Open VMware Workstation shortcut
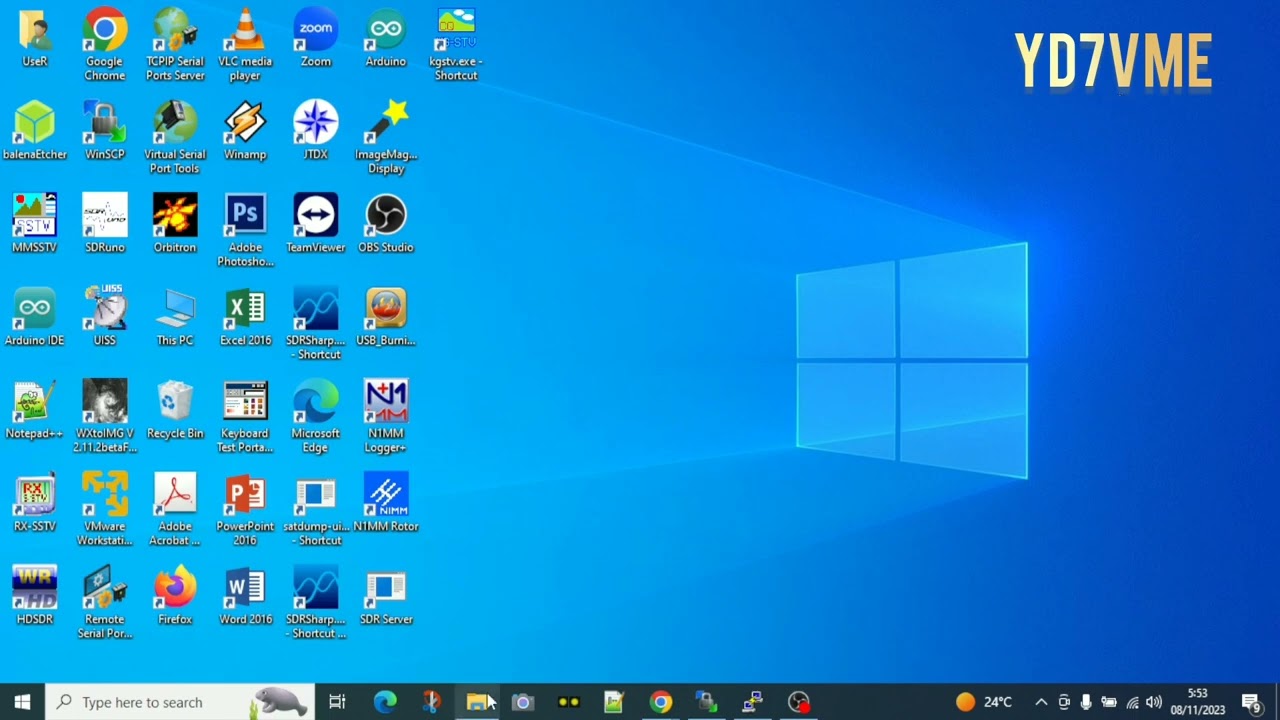Image resolution: width=1280 pixels, height=720 pixels. (105, 510)
